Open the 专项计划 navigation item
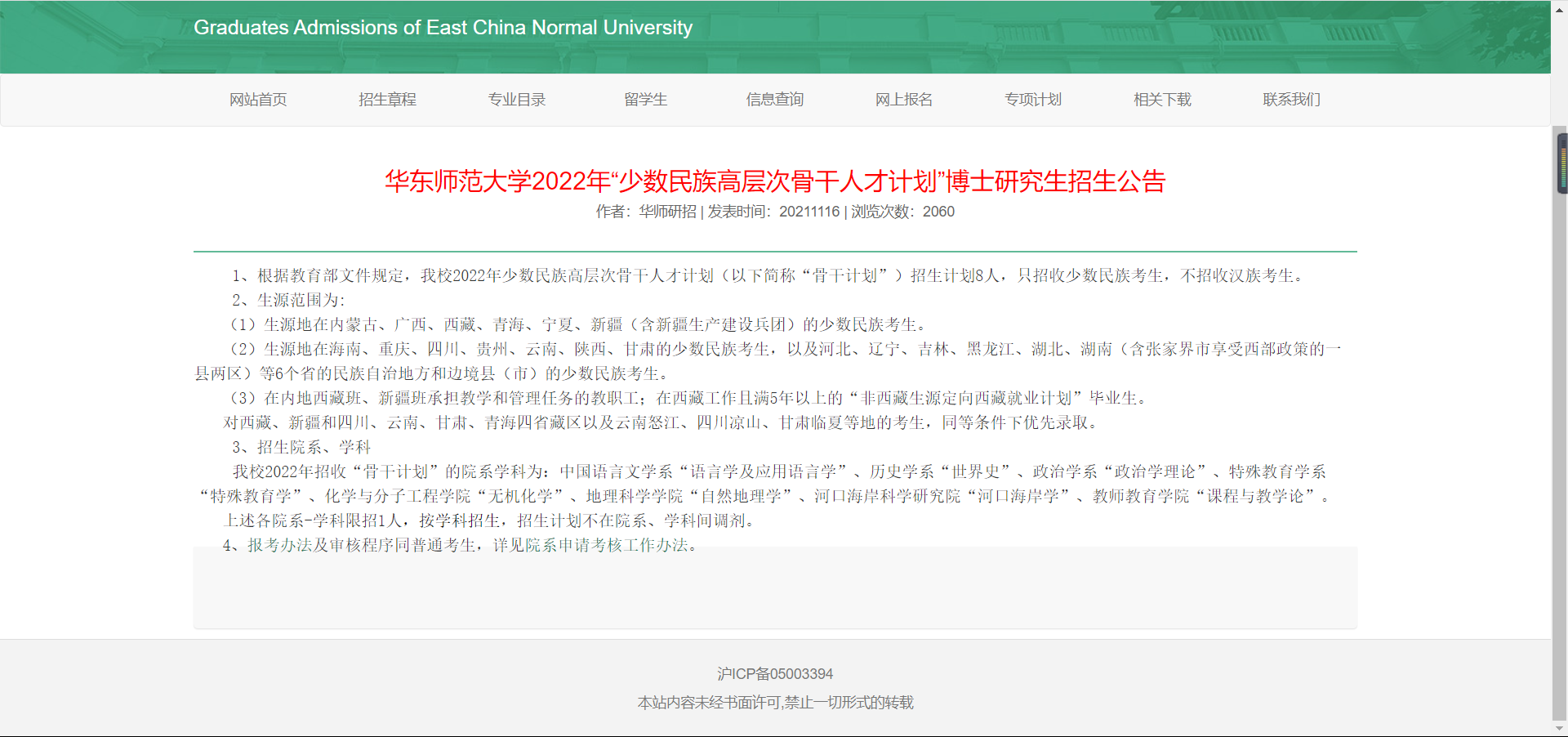This screenshot has height=737, width=1568. coord(1033,100)
